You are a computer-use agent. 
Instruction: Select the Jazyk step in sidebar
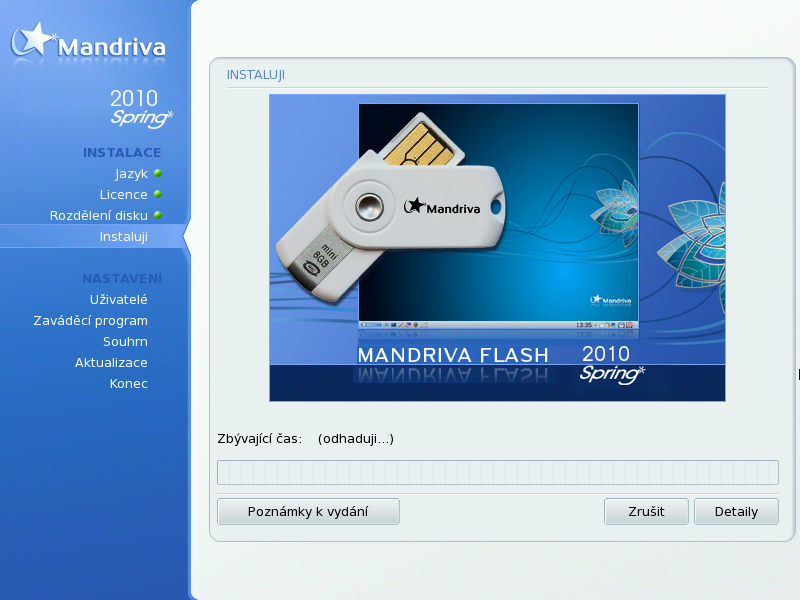(131, 174)
